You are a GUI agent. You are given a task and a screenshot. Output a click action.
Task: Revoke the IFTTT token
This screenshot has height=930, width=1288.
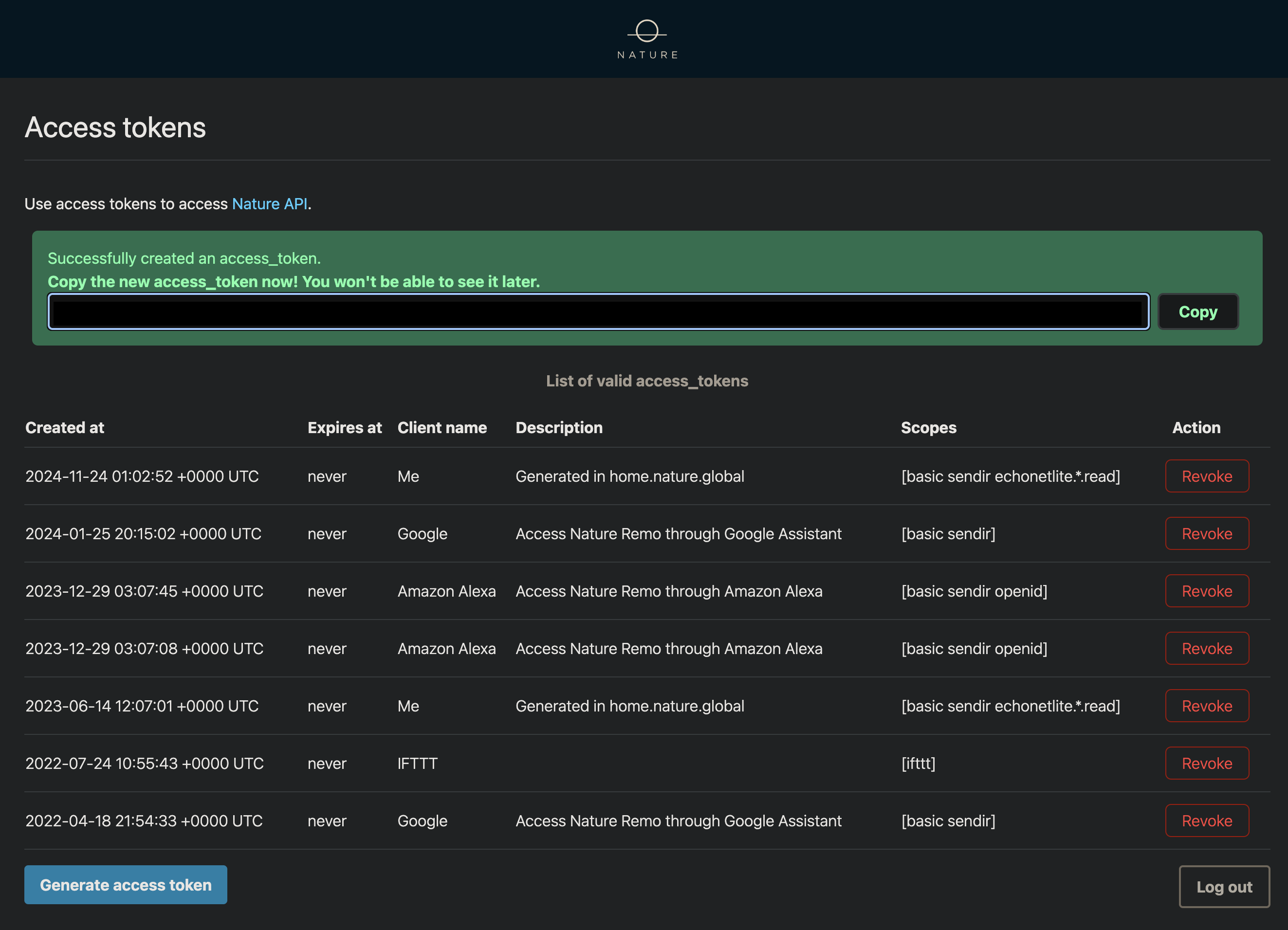coord(1207,763)
